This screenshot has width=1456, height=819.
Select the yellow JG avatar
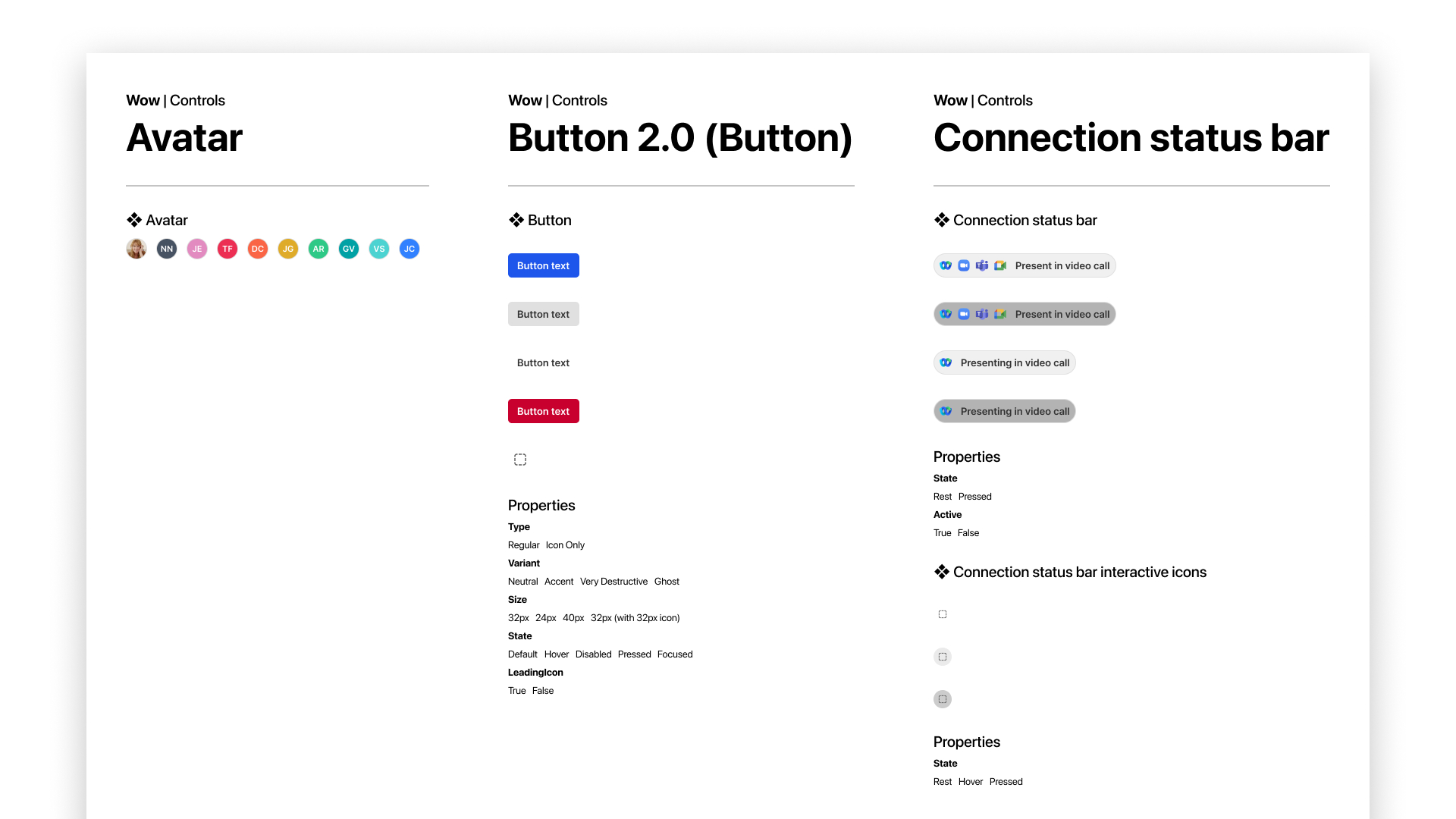coord(288,249)
